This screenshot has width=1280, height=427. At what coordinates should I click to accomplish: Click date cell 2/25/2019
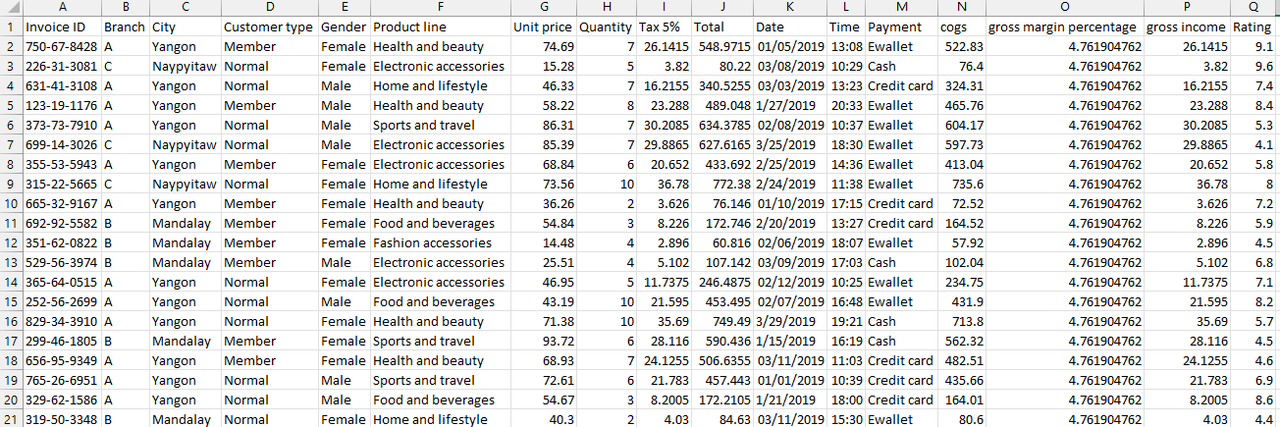pos(790,164)
